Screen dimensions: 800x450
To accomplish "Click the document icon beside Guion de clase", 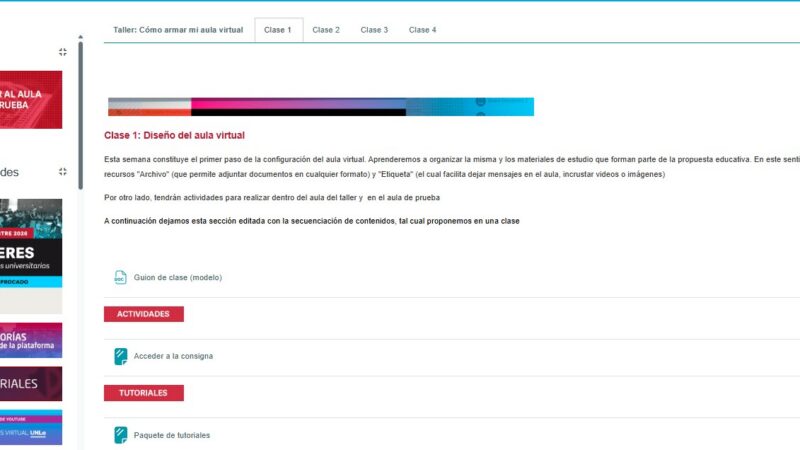I will click(x=120, y=277).
